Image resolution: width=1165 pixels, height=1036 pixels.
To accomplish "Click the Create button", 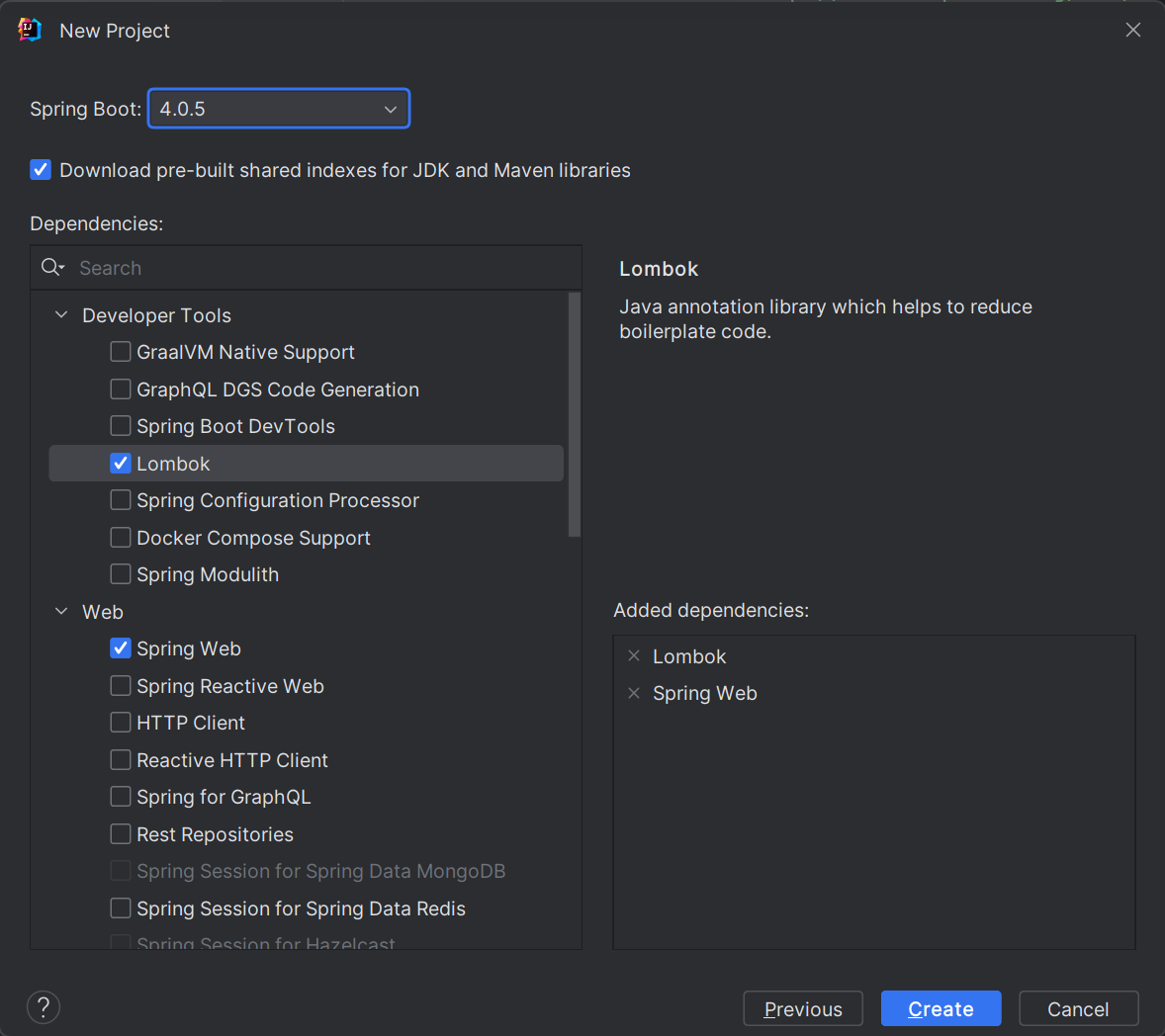I will [941, 1008].
